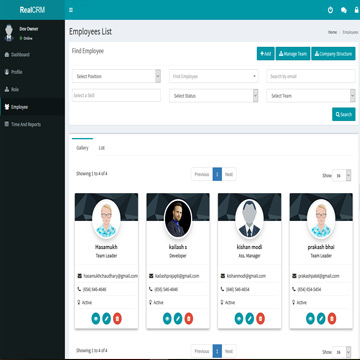
Task: Edit prakash bhai with pencil icon
Action: click(x=321, y=319)
